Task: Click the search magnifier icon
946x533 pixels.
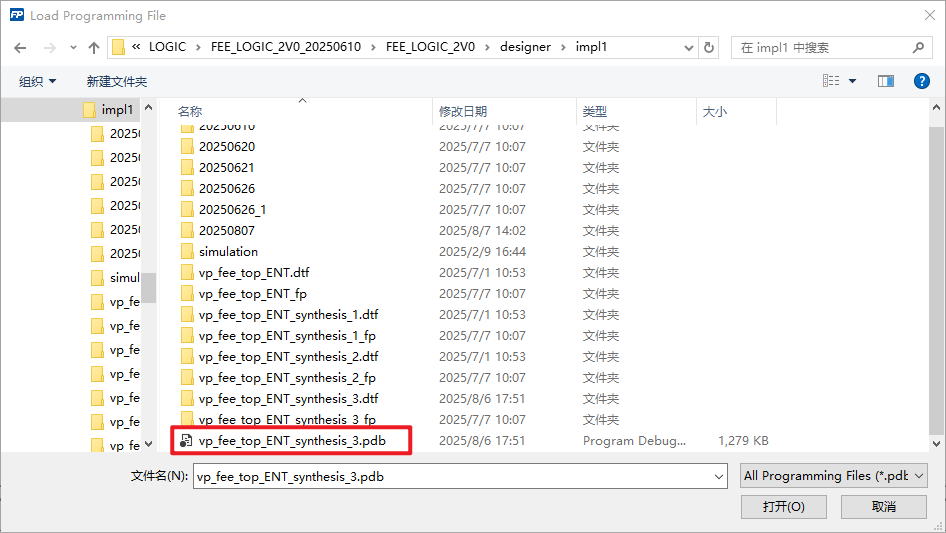Action: (918, 47)
